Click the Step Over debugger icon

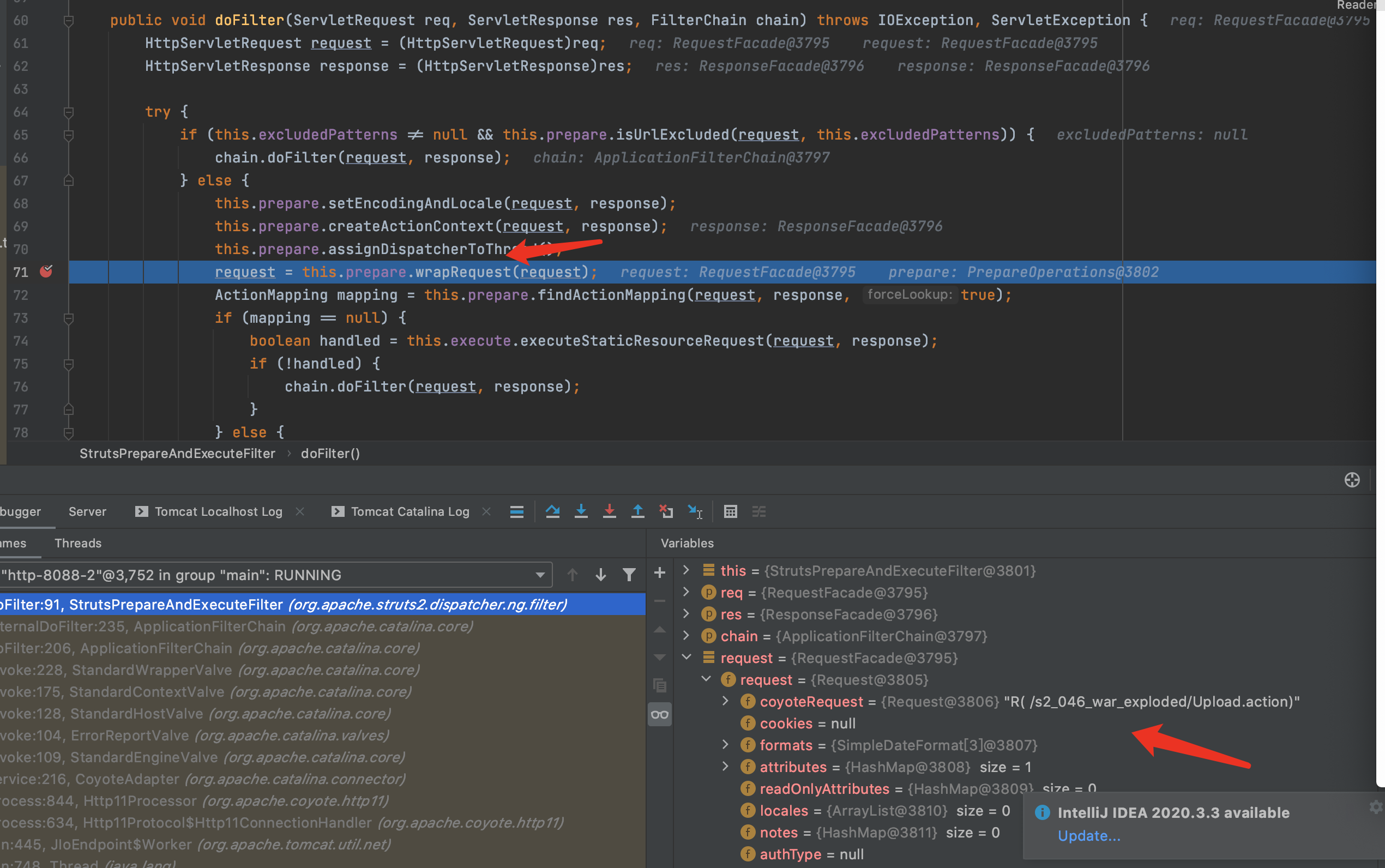(x=553, y=511)
